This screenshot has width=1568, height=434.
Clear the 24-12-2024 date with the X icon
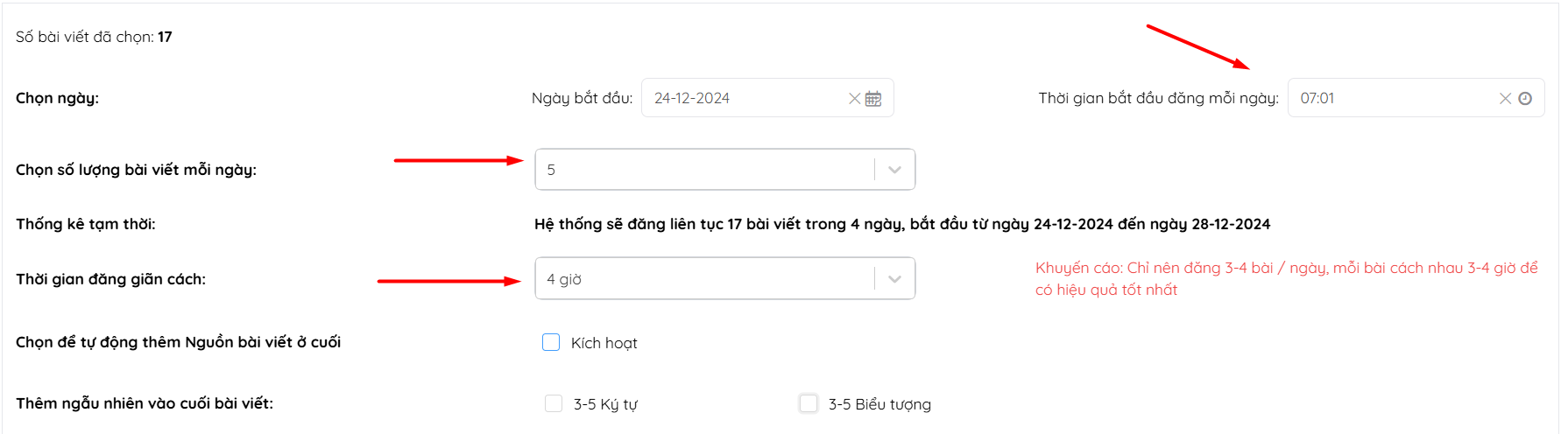pos(854,99)
